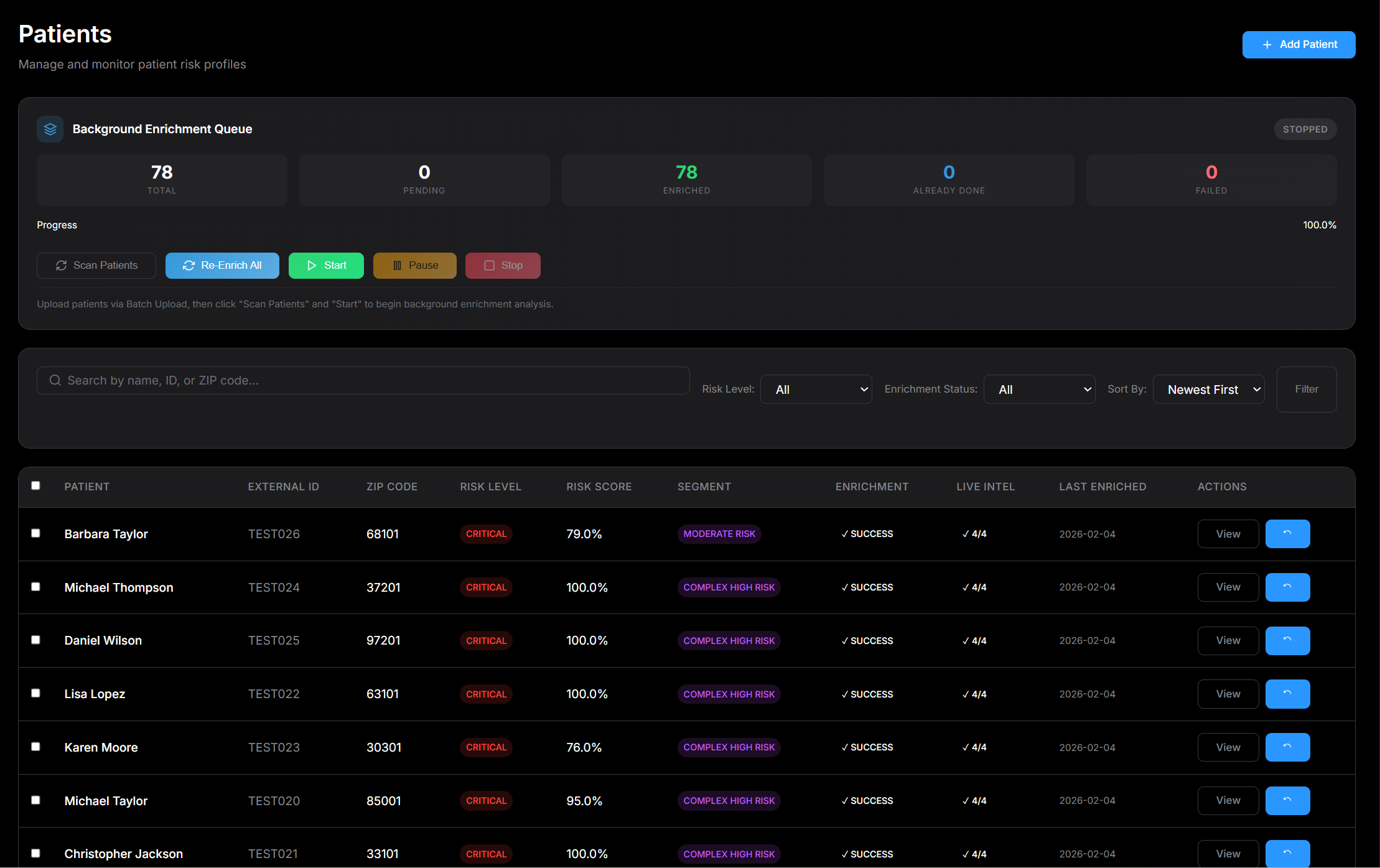Click the re-enrich icon for Michael Thompson
Viewport: 1380px width, 868px height.
1287,587
